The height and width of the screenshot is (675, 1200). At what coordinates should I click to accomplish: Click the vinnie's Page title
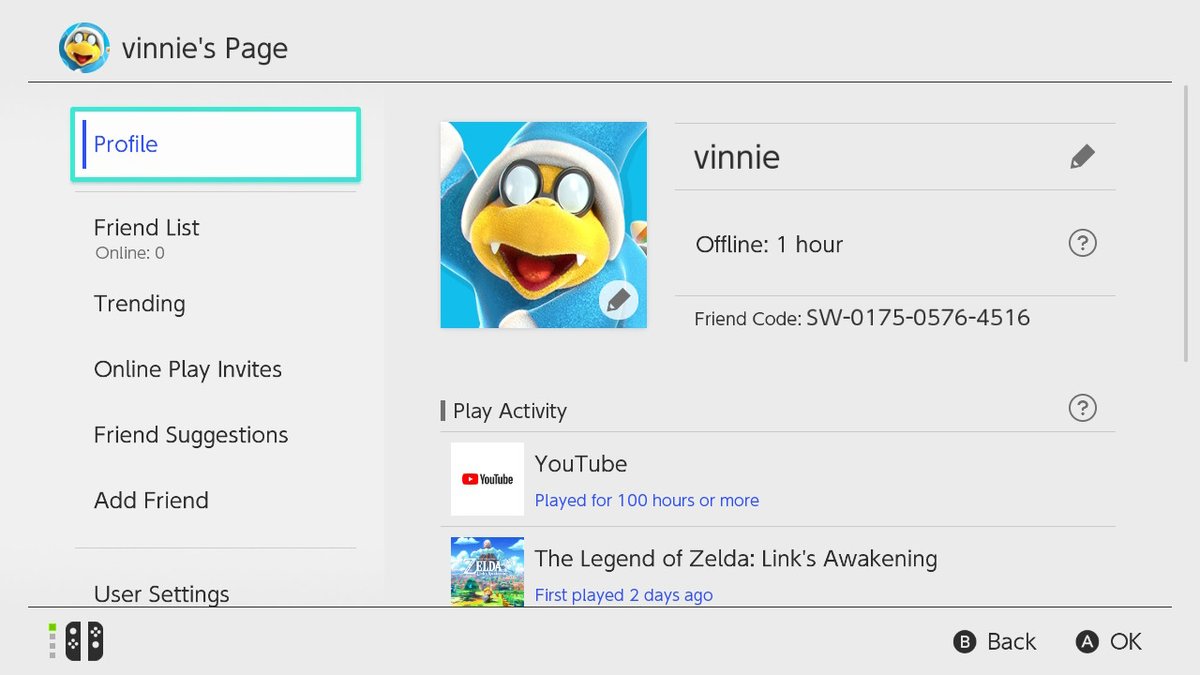coord(205,48)
